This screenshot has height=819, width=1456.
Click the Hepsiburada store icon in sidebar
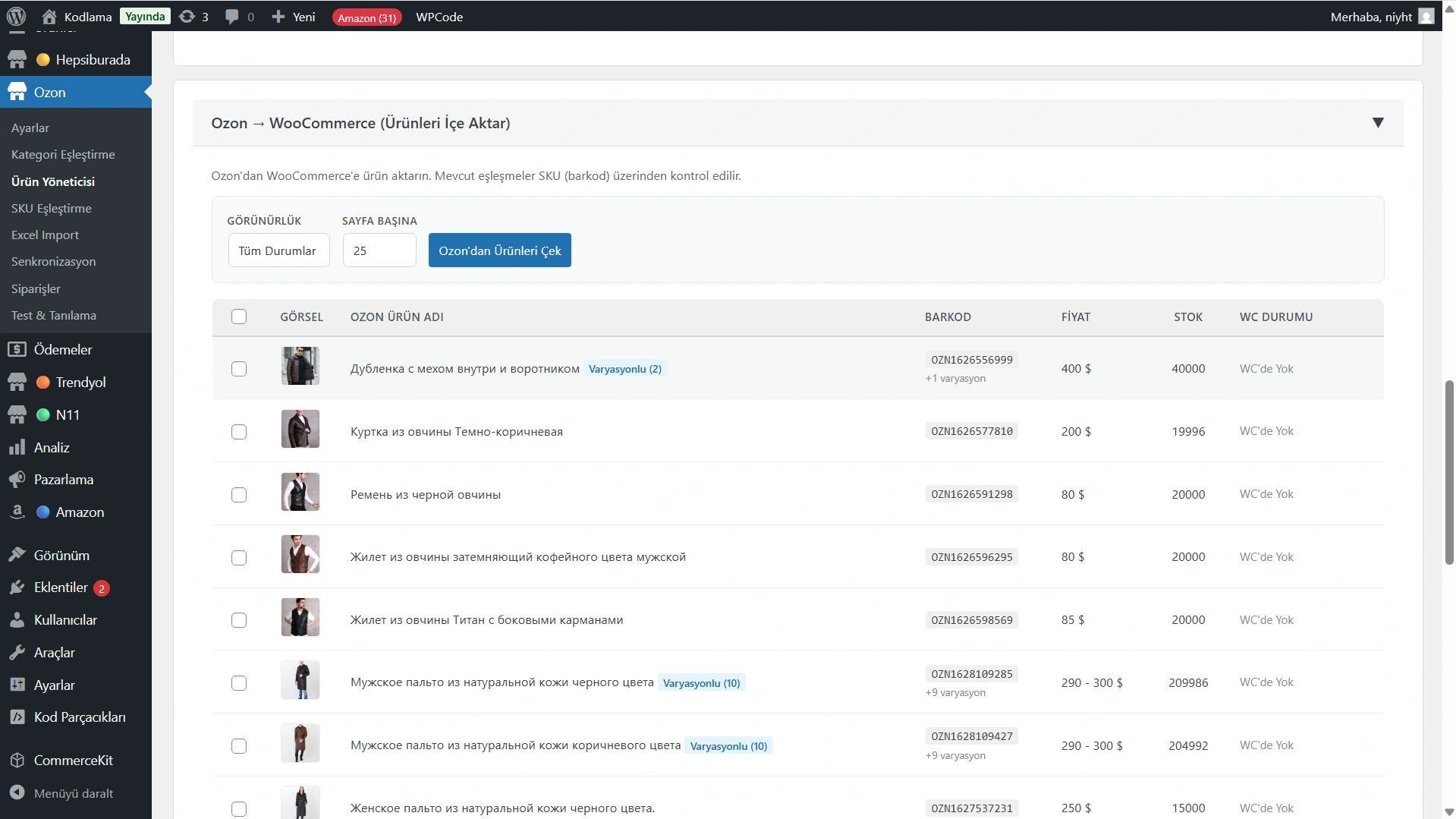tap(17, 60)
